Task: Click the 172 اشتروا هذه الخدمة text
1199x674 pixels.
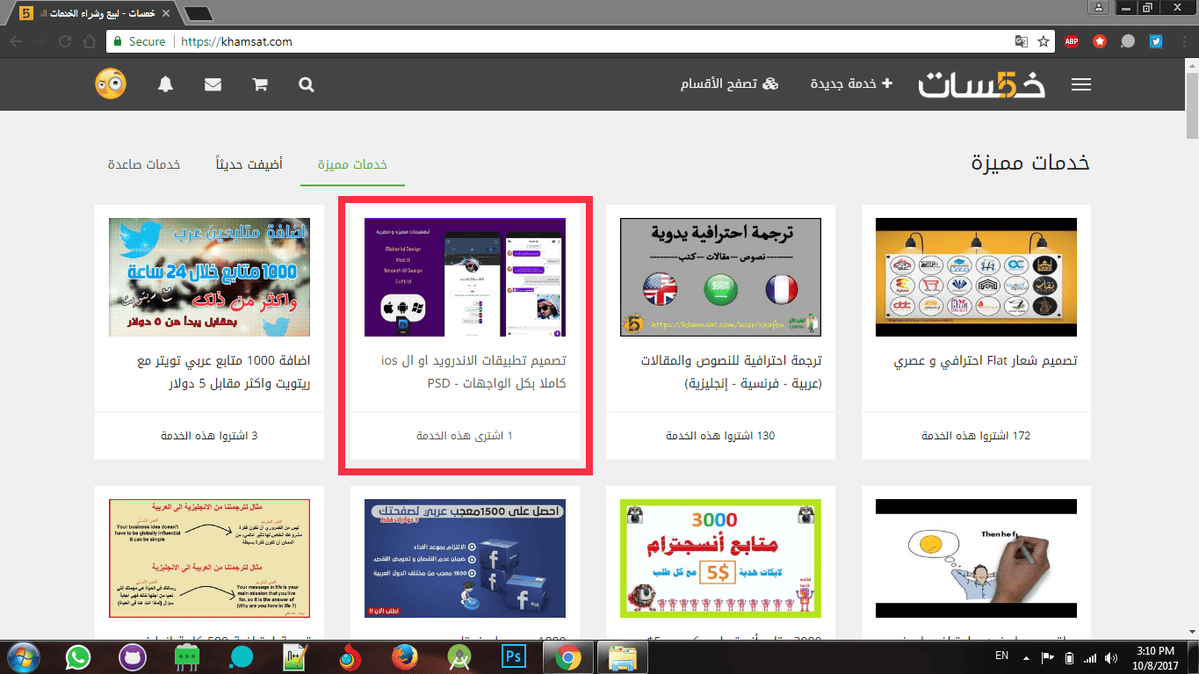Action: click(976, 435)
